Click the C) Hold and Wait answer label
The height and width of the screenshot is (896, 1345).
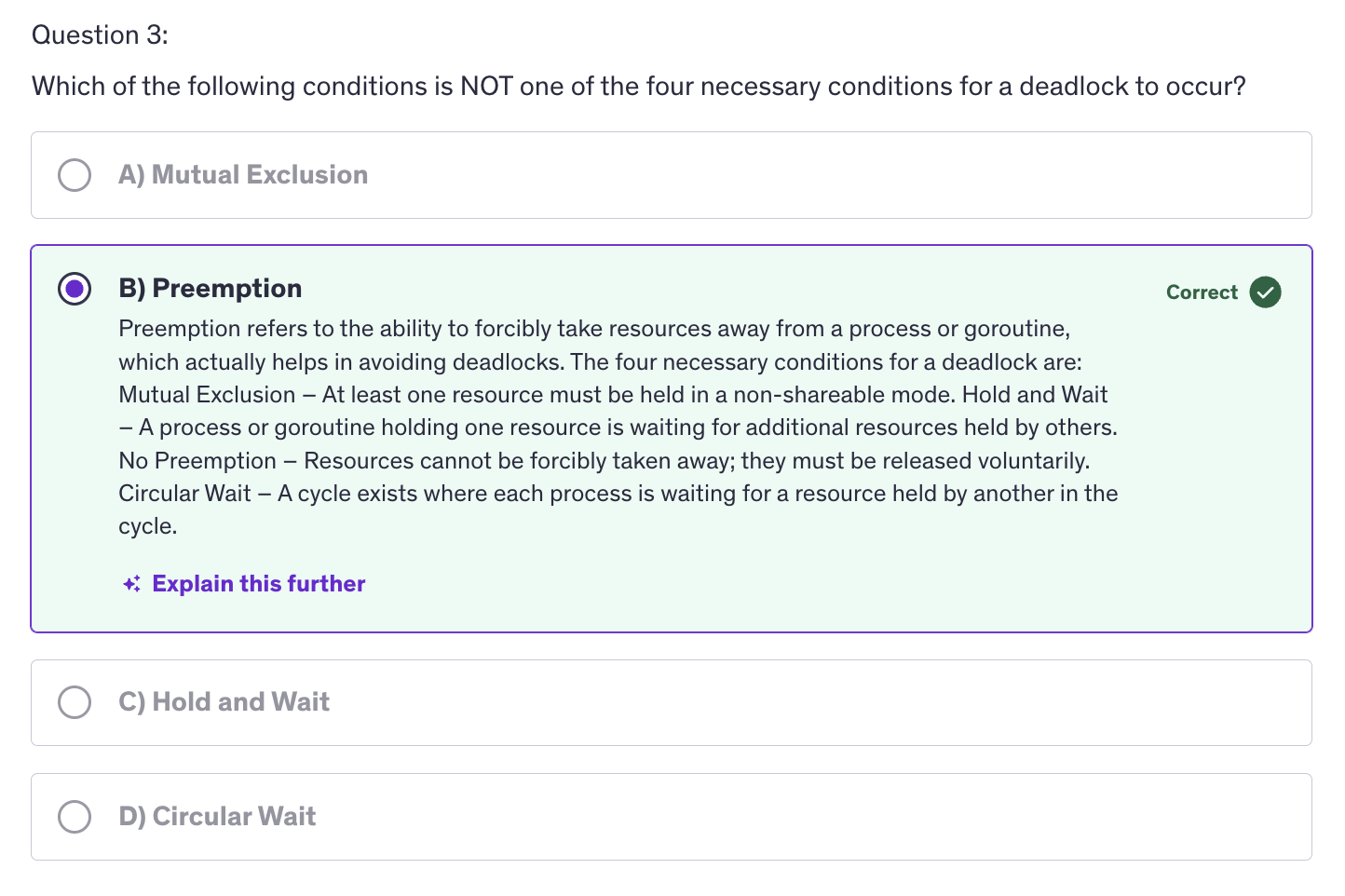pos(224,702)
